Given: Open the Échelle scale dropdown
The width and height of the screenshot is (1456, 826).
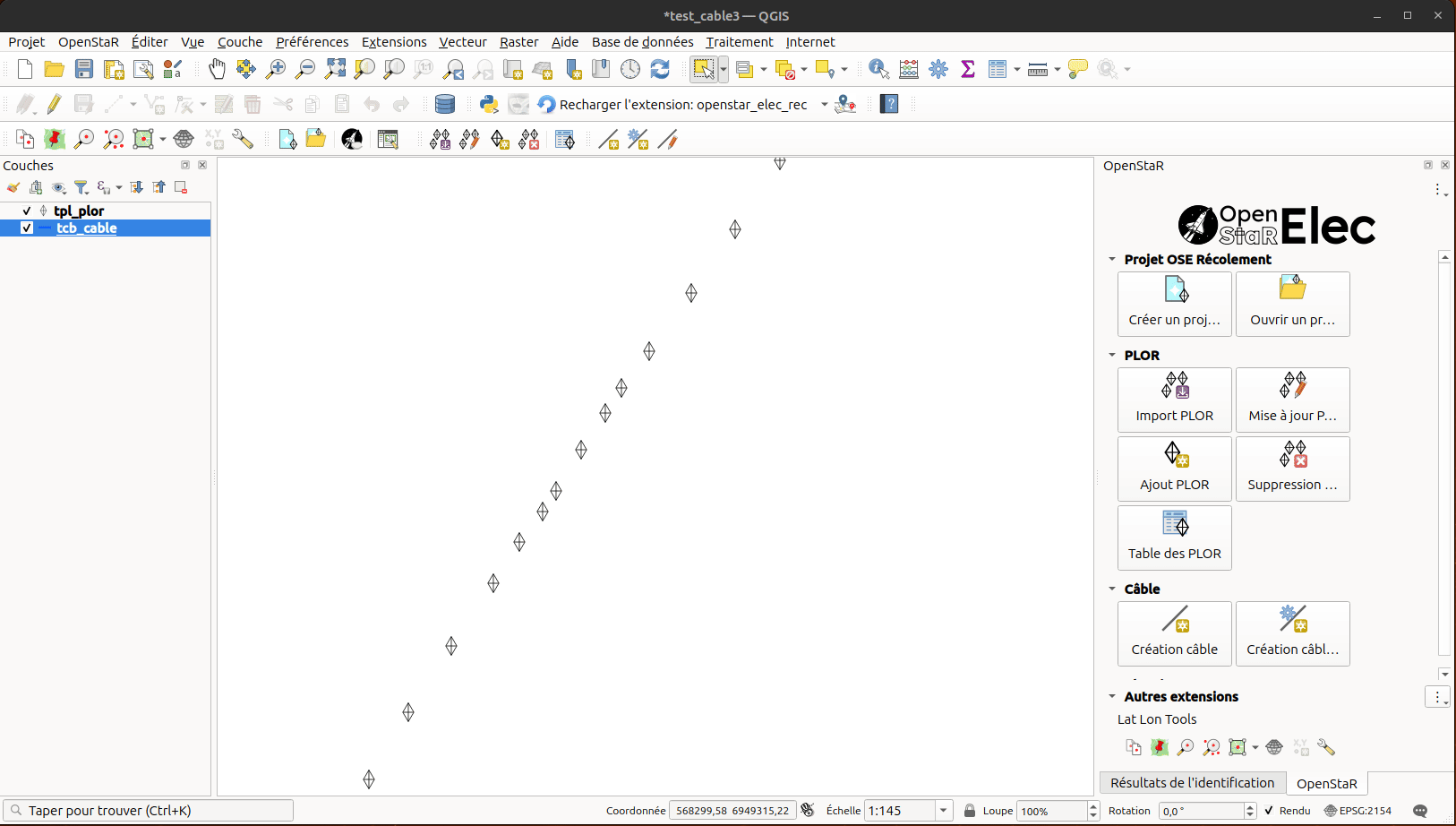Looking at the screenshot, I should pyautogui.click(x=943, y=811).
